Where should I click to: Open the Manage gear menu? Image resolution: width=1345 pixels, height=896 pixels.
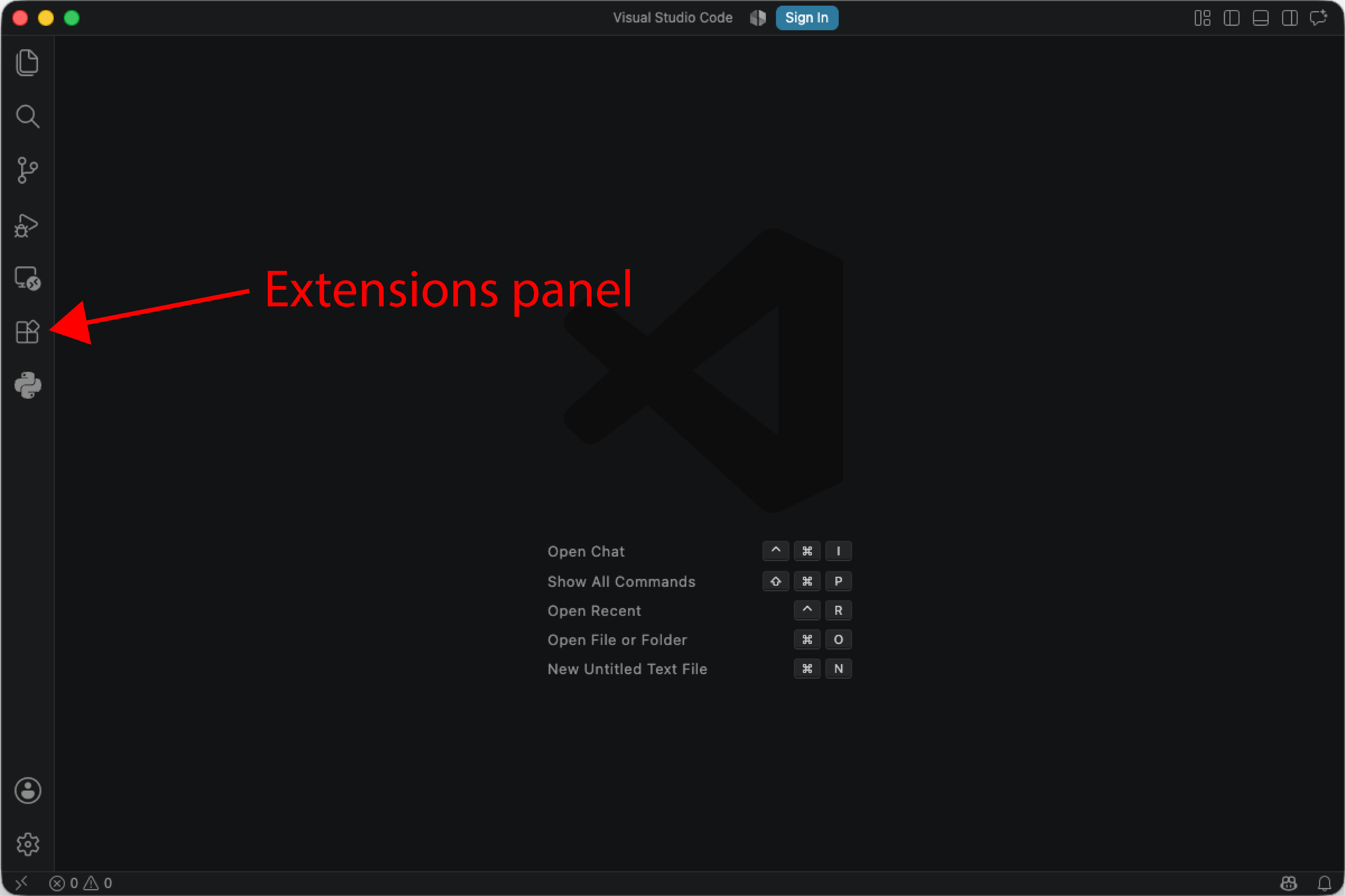point(27,844)
